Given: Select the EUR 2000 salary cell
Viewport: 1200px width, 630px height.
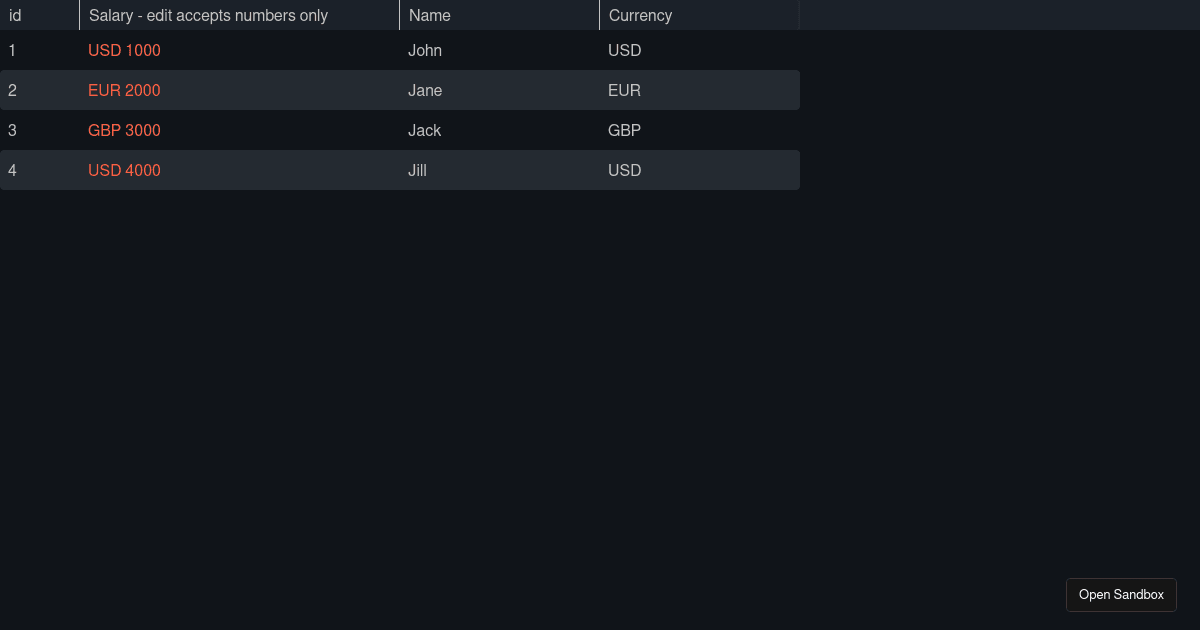Looking at the screenshot, I should click(240, 90).
